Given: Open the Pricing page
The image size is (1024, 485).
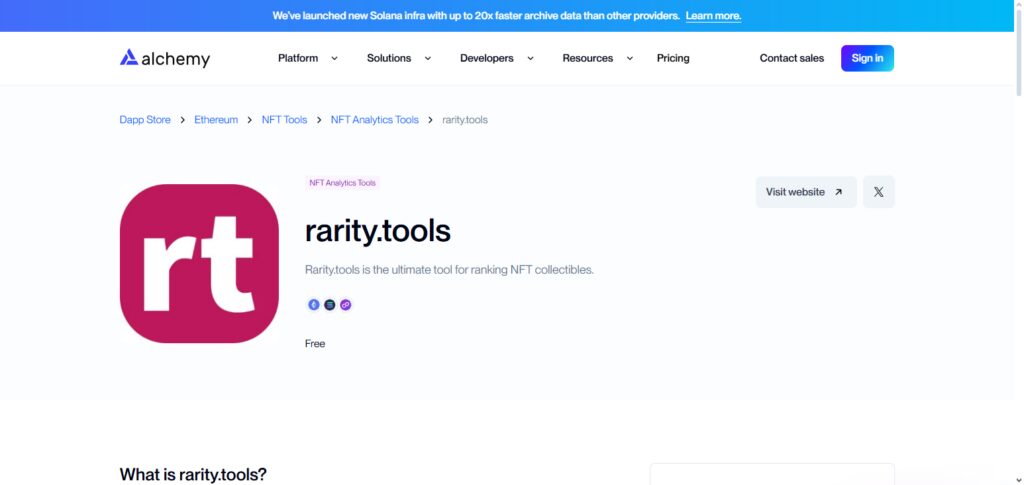Looking at the screenshot, I should (673, 58).
